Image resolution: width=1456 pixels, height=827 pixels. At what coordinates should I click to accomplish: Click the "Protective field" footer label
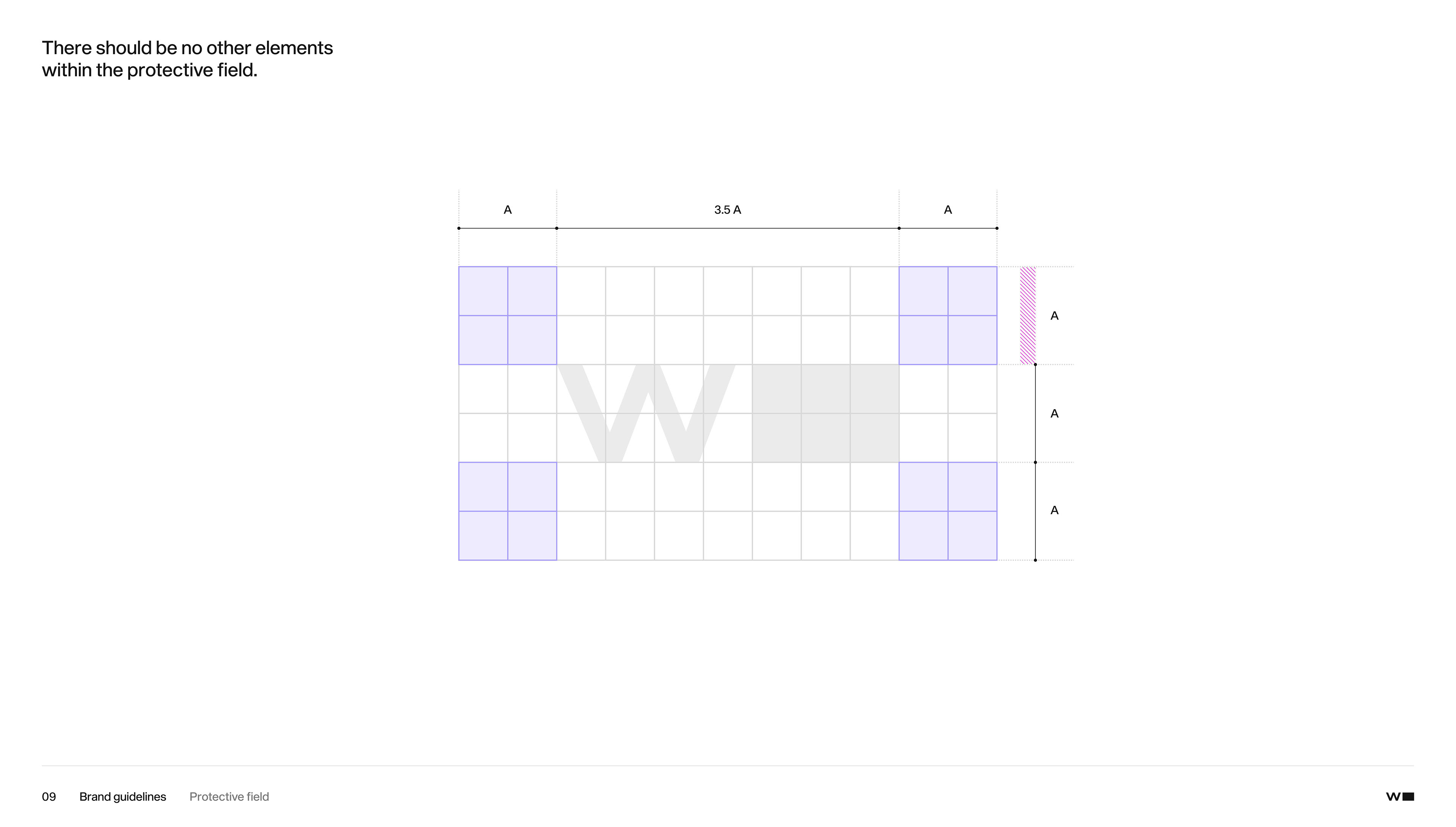pos(229,796)
